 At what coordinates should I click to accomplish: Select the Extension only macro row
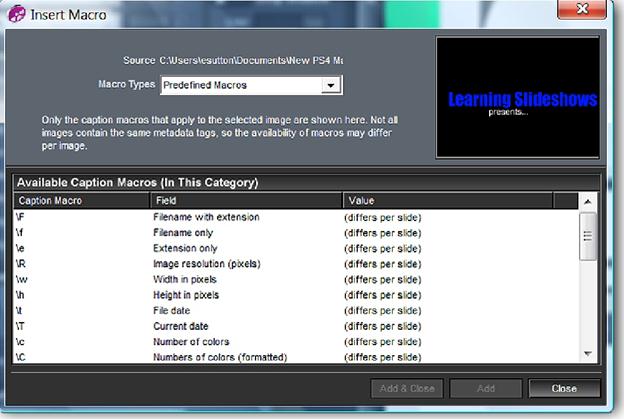tap(296, 248)
